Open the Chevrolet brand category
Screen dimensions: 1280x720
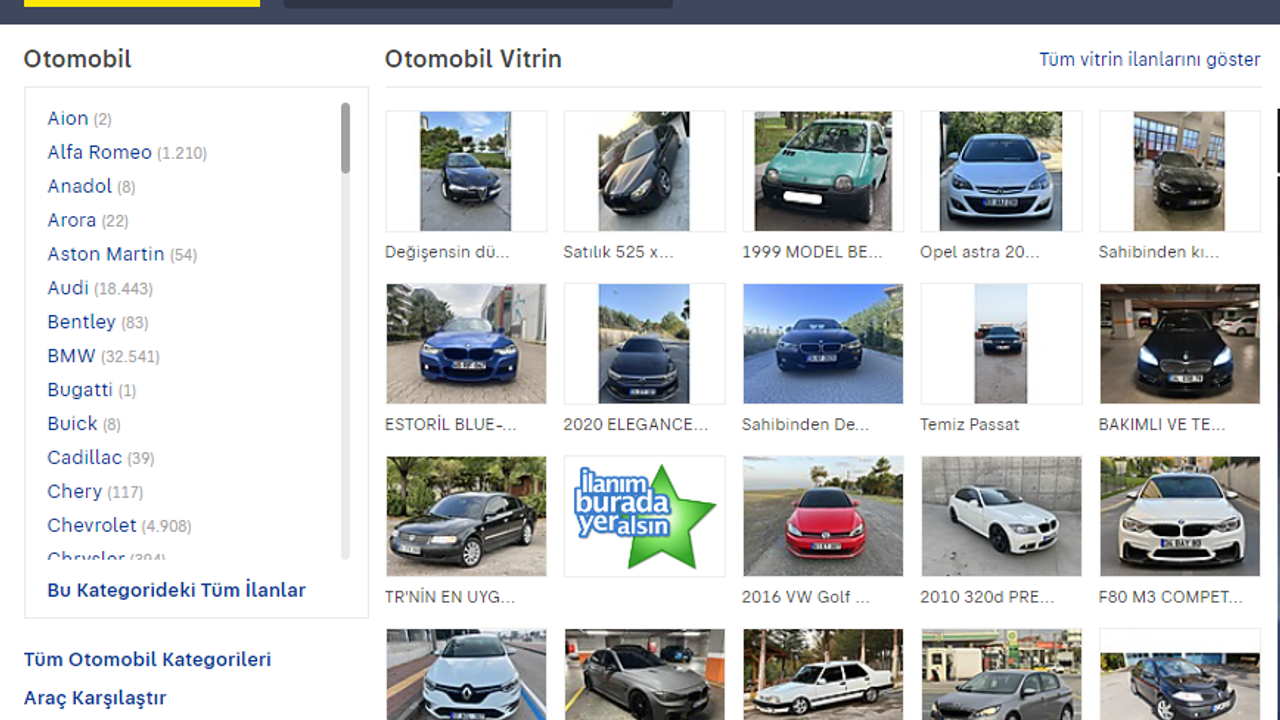click(91, 526)
